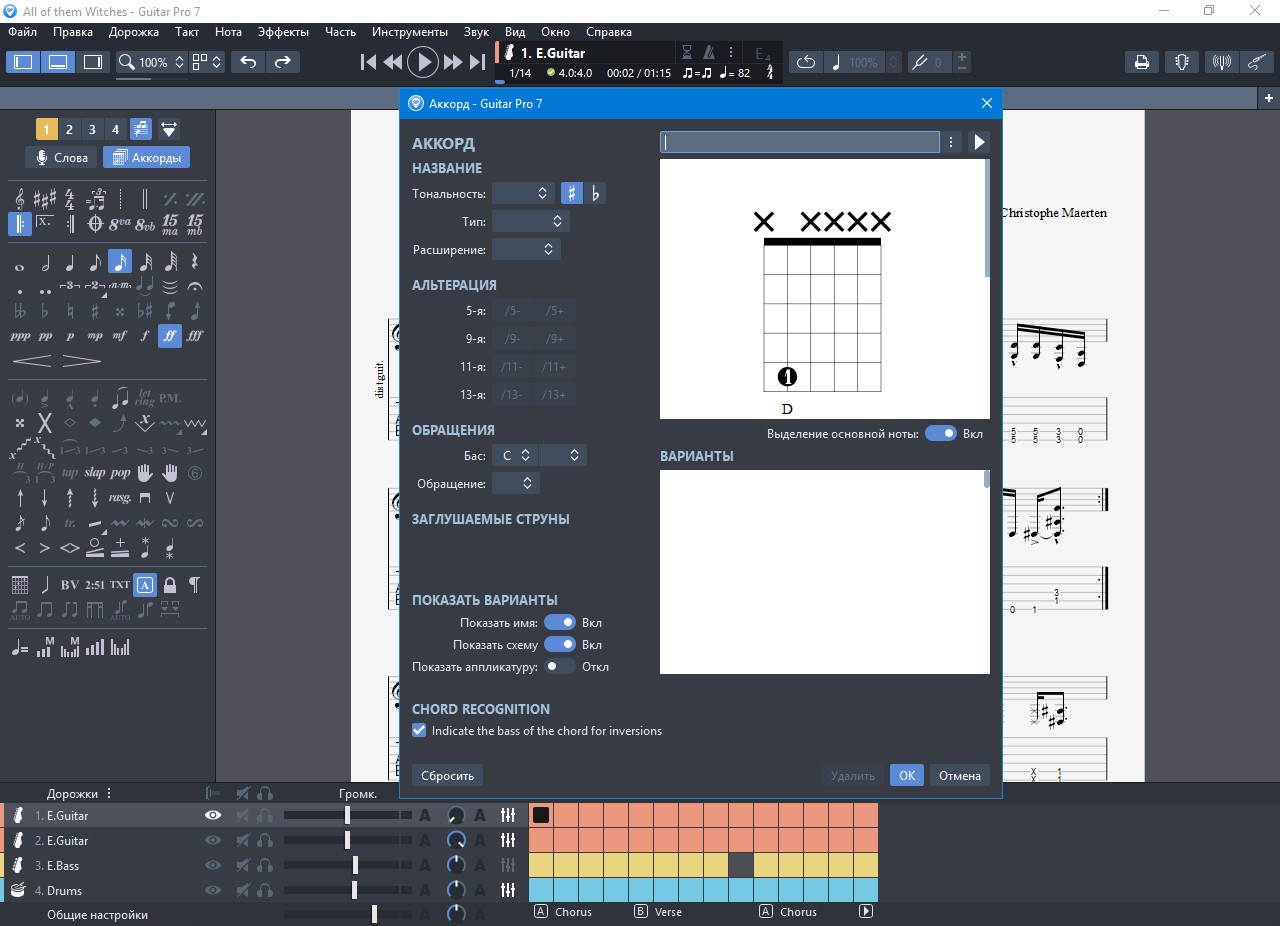The image size is (1280, 926).
Task: Apply the rasgueado (rasg.) effect
Action: tap(120, 497)
